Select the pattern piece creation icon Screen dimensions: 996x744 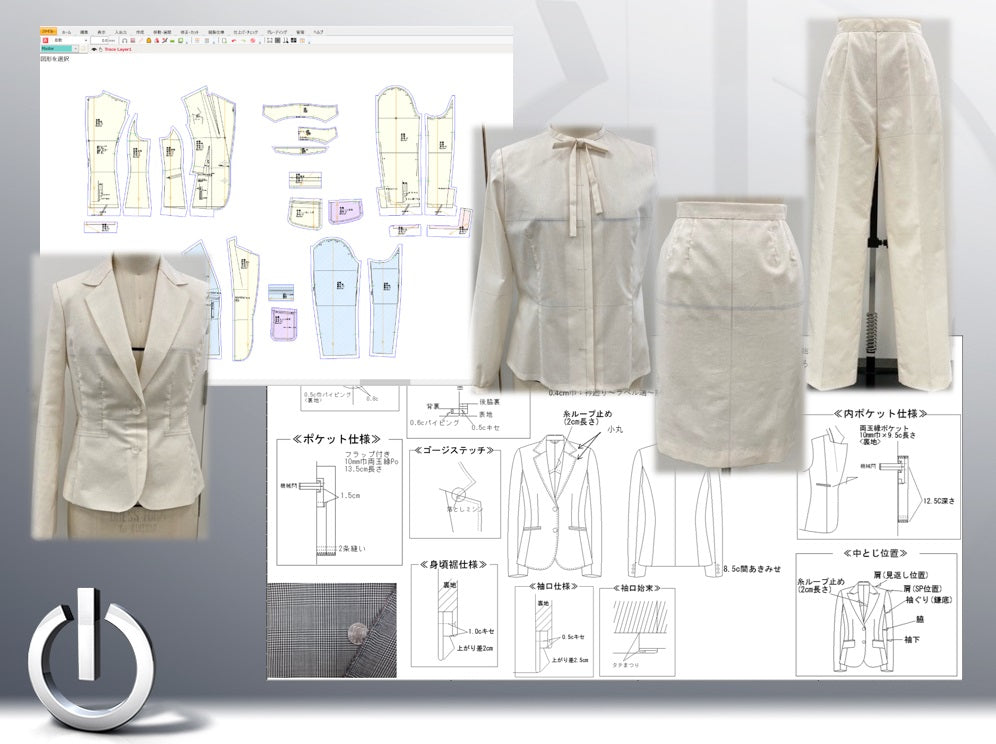click(284, 41)
